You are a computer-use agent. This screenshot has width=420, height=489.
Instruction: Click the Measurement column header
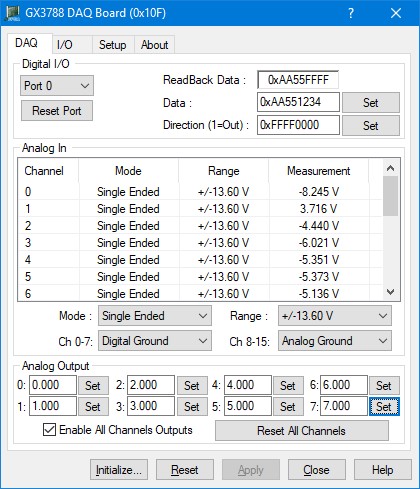tap(319, 171)
